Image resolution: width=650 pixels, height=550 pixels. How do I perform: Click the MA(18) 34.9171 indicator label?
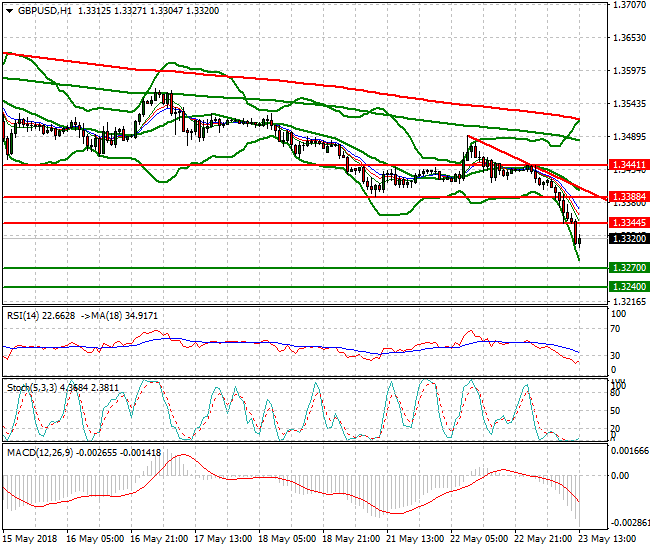pyautogui.click(x=124, y=316)
